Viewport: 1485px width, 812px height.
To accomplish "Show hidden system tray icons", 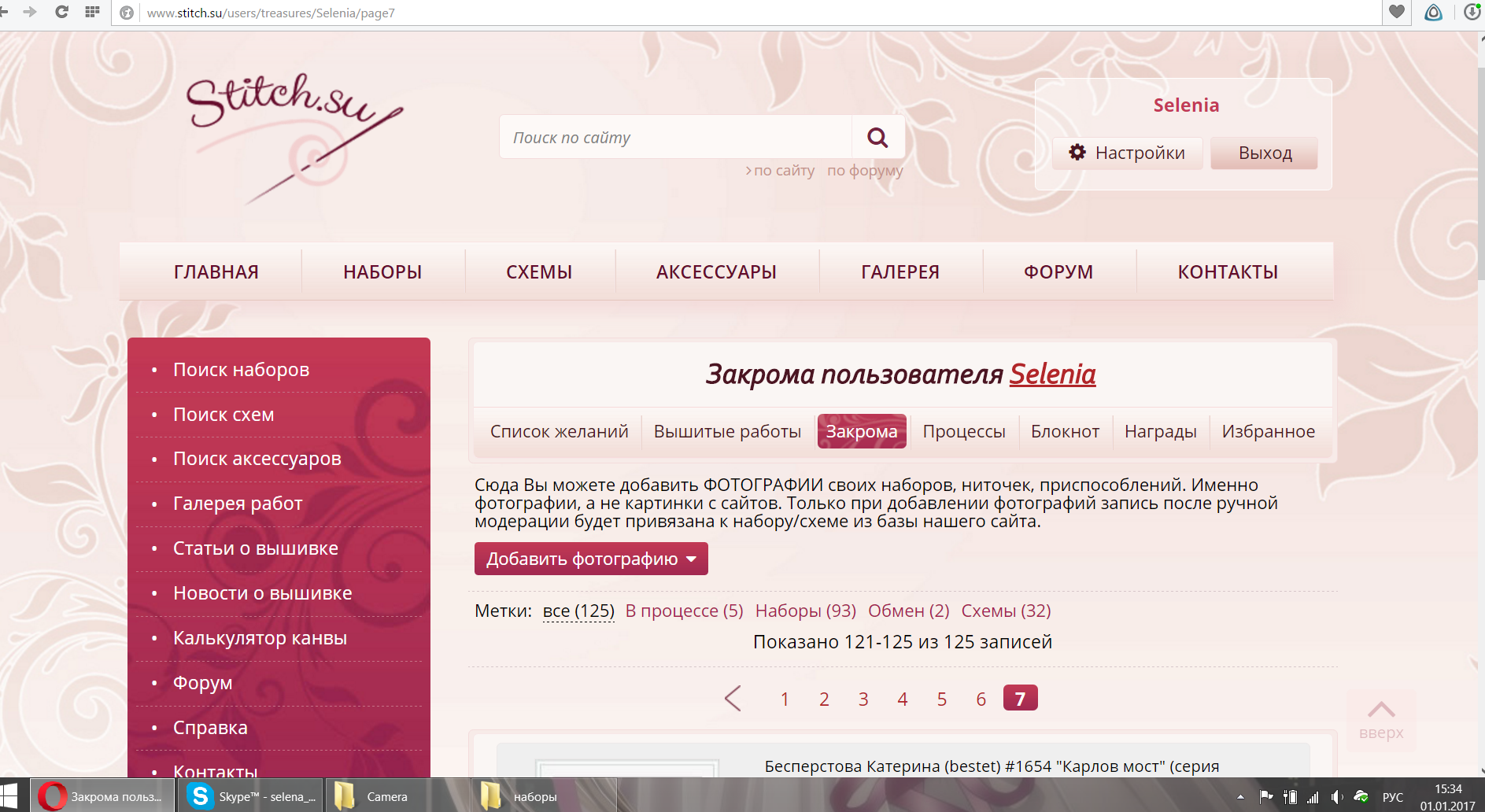I will (1240, 797).
